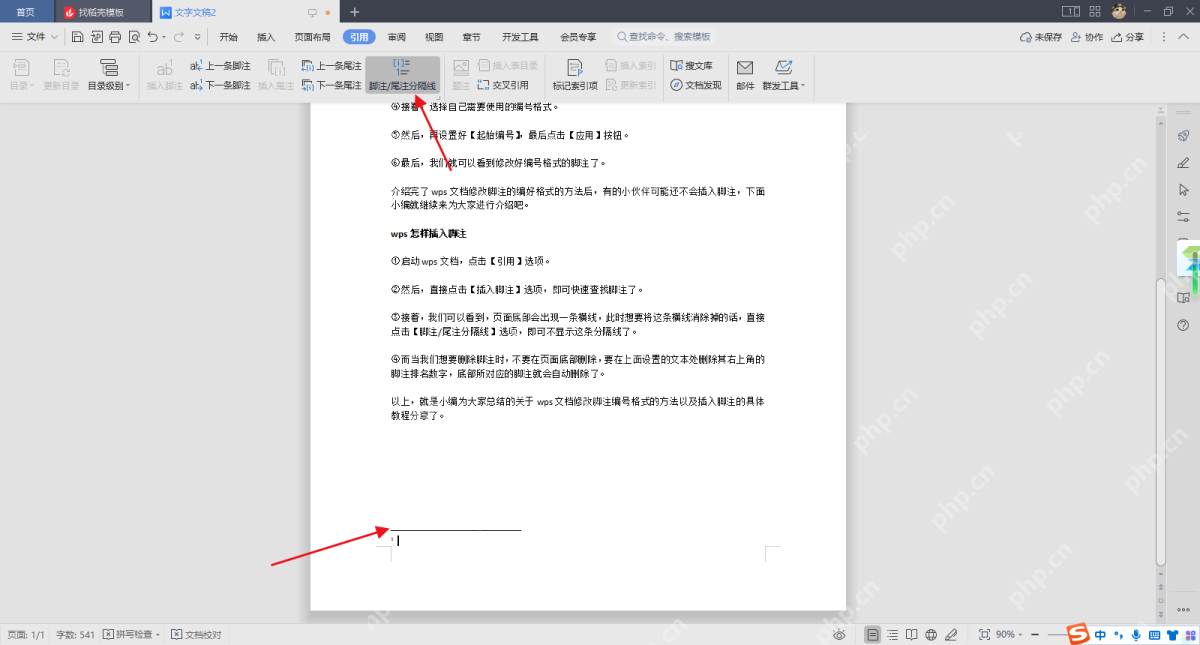Click the settings sliders icon in right sidebar
The width and height of the screenshot is (1200, 645).
tap(1184, 216)
